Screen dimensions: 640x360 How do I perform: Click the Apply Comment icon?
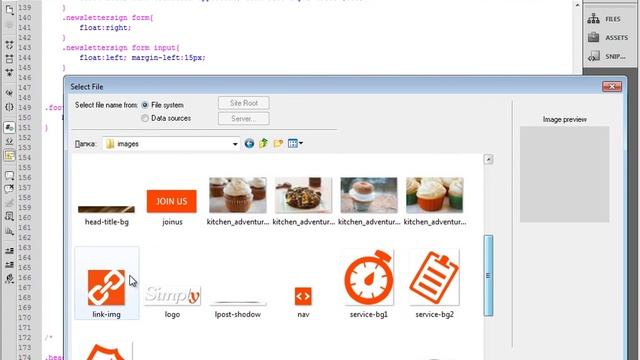pos(9,176)
